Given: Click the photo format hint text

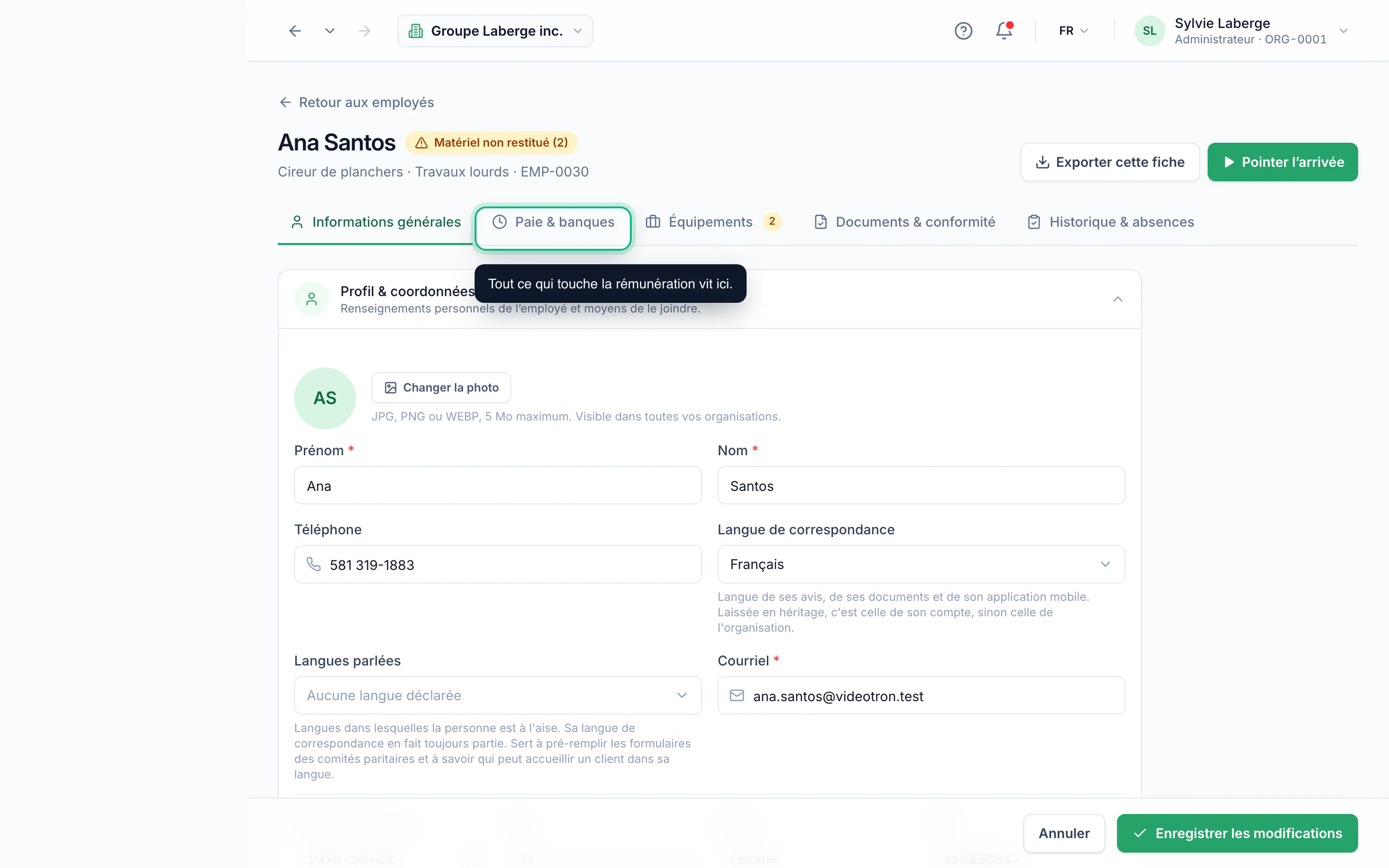Looking at the screenshot, I should (x=576, y=417).
